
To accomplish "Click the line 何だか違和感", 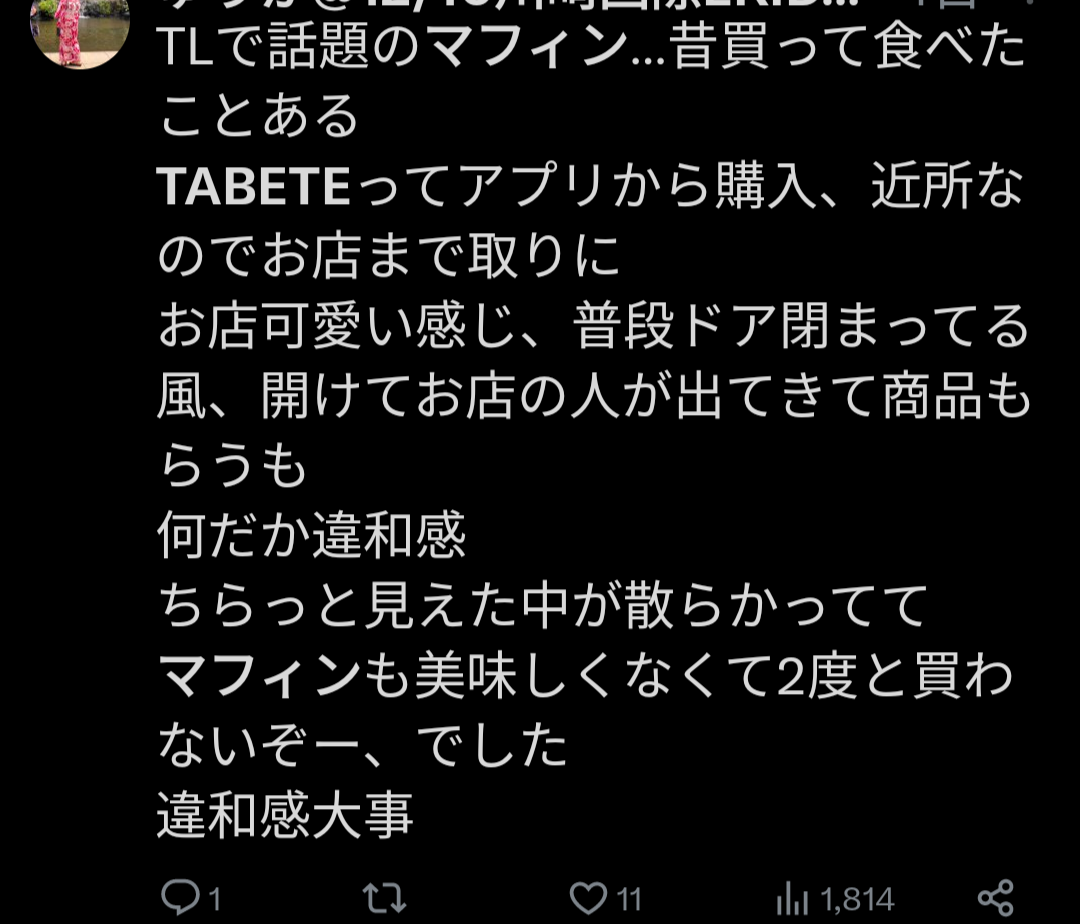I will tap(312, 536).
